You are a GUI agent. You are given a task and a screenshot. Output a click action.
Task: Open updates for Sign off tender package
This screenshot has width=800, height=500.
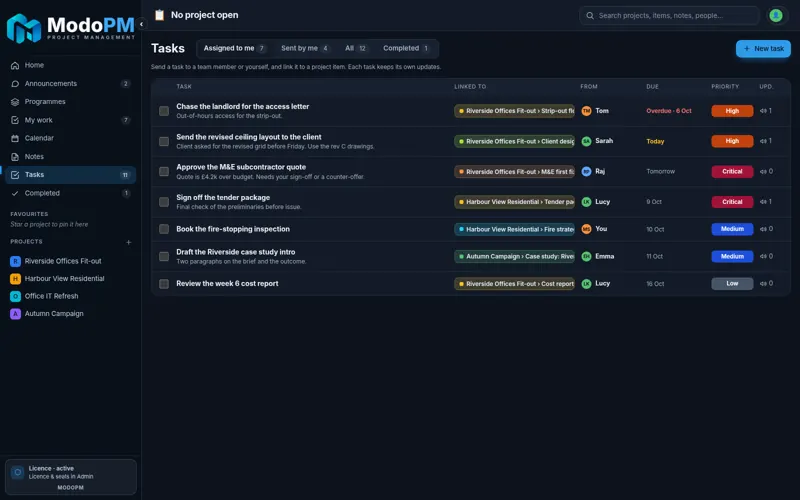(766, 202)
